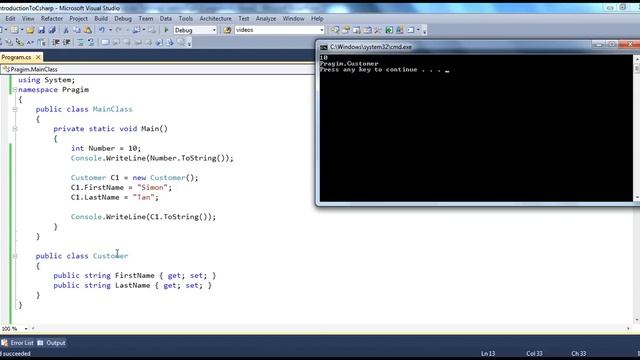Collapse the Customer class outline
Viewport: 640px width, 360px height.
pos(15,256)
